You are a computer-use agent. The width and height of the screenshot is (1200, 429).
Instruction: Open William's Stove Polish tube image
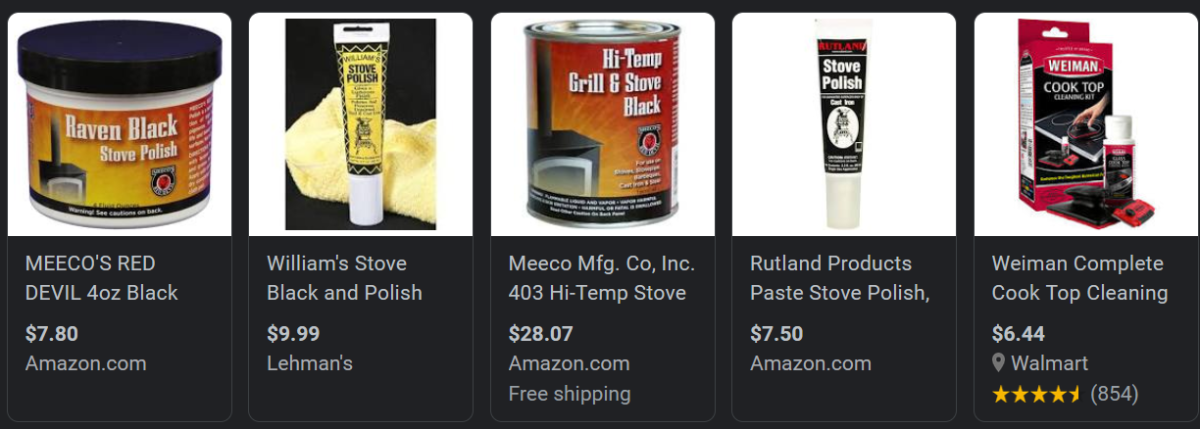(361, 124)
